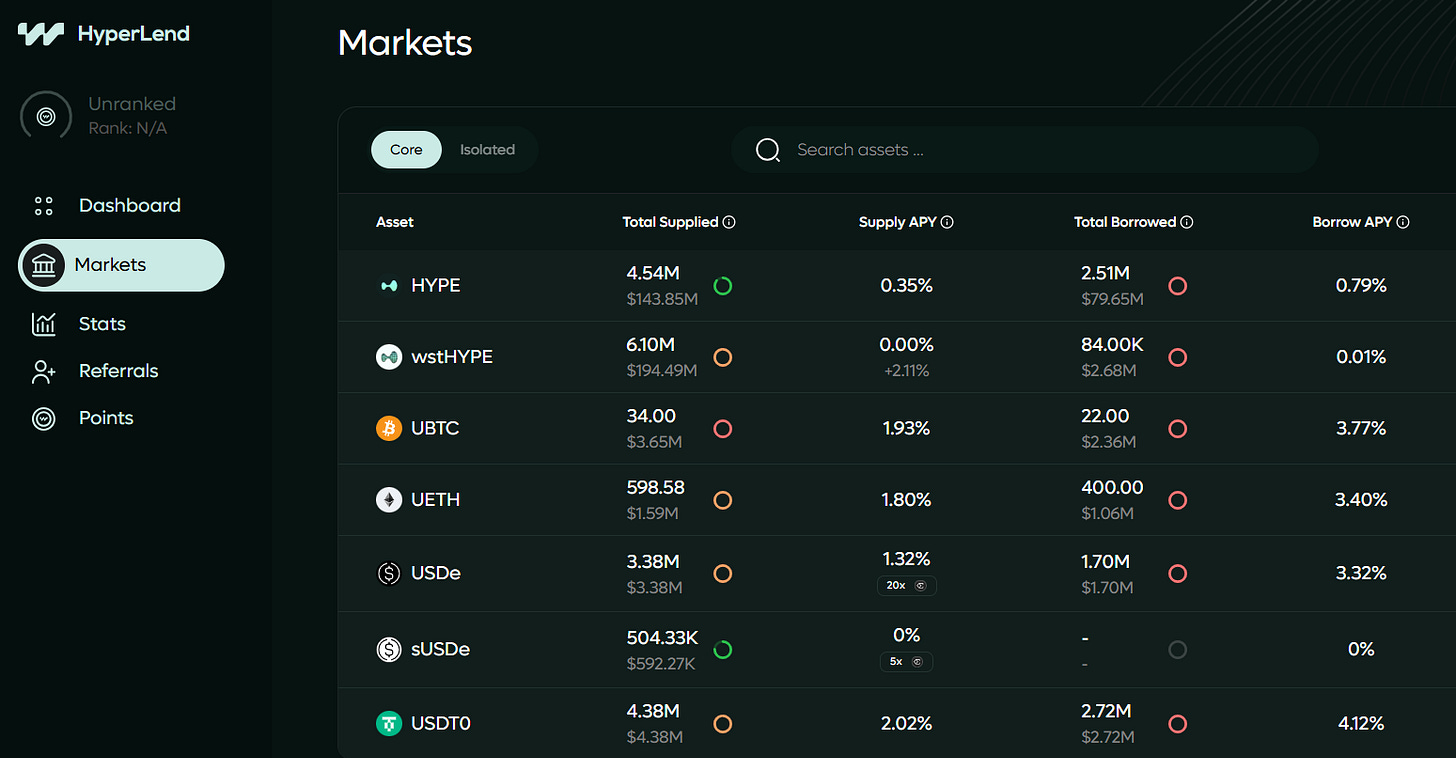
Task: Click USDT0 borrow cap ring indicator
Action: [1178, 723]
